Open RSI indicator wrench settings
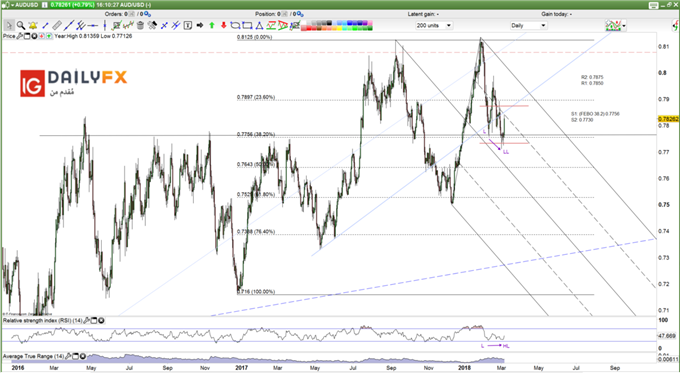Screen dimensions: 680x373 coord(87,321)
